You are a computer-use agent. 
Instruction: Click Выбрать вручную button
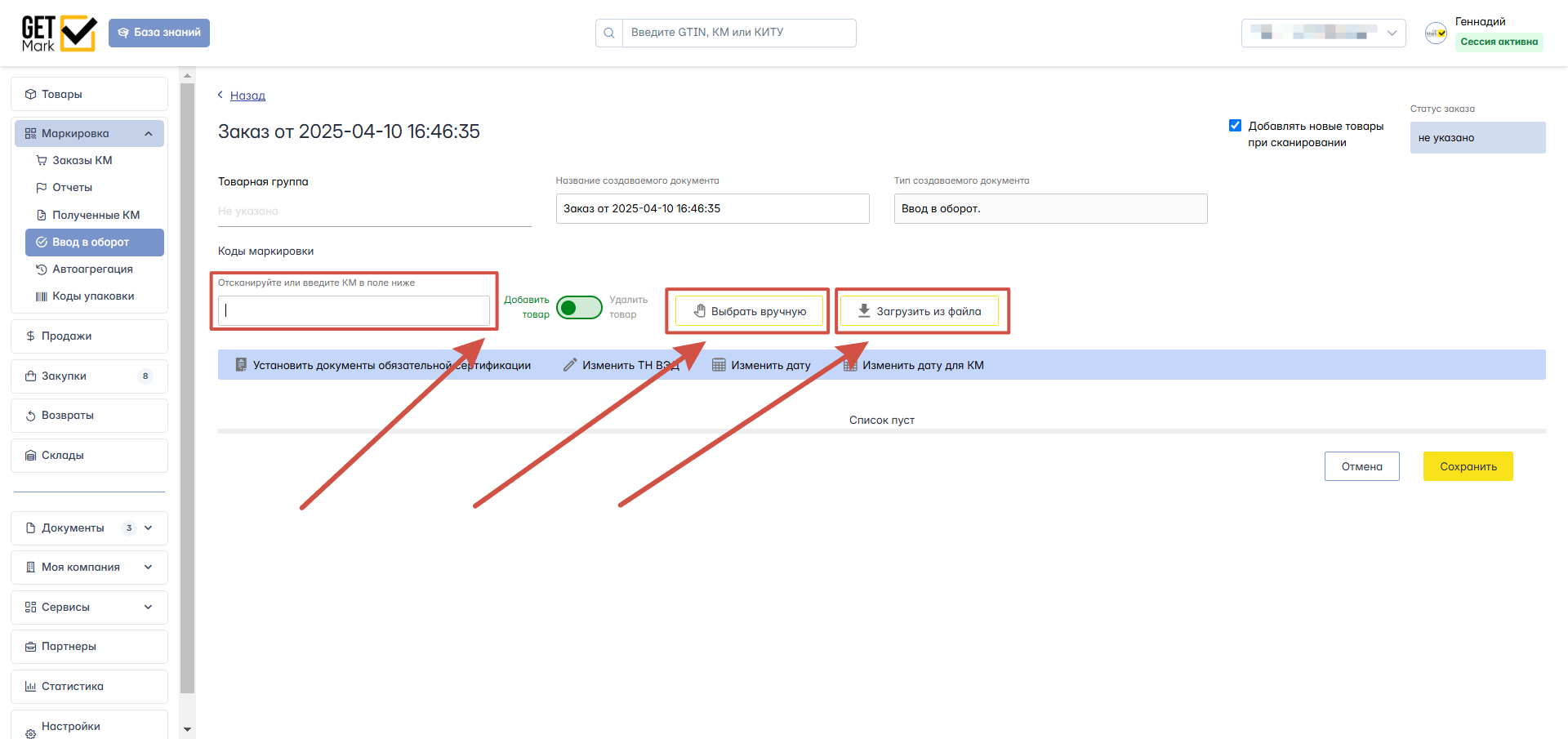pyautogui.click(x=749, y=311)
